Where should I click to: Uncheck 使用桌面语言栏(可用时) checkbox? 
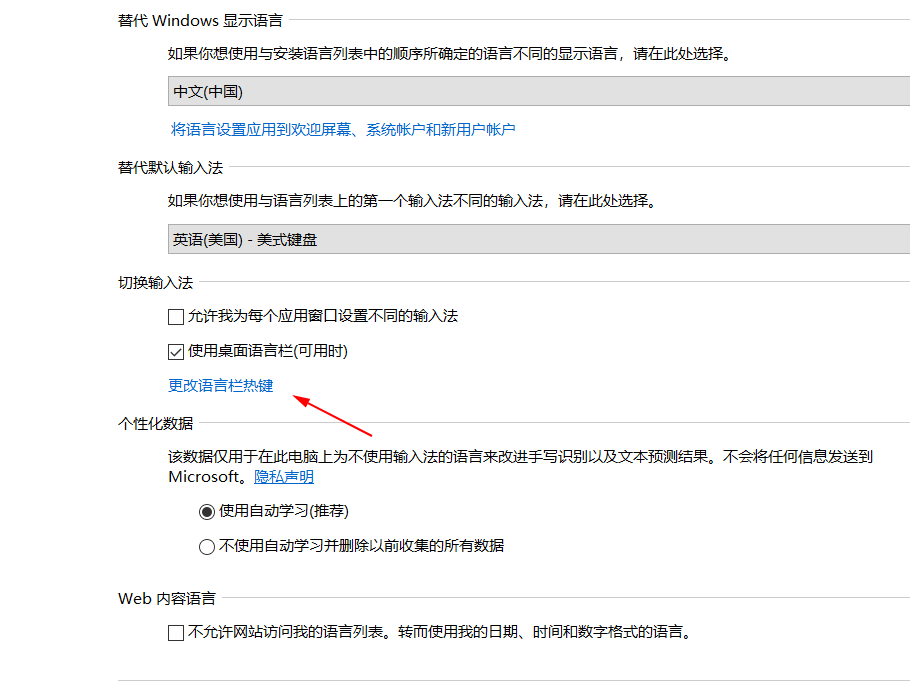click(176, 352)
